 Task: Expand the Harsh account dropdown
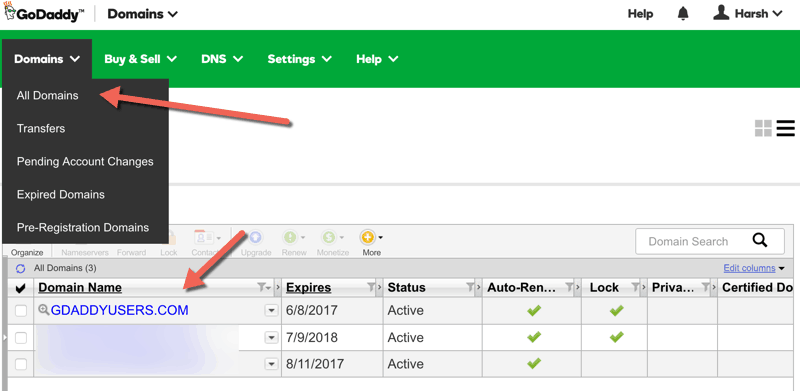747,14
